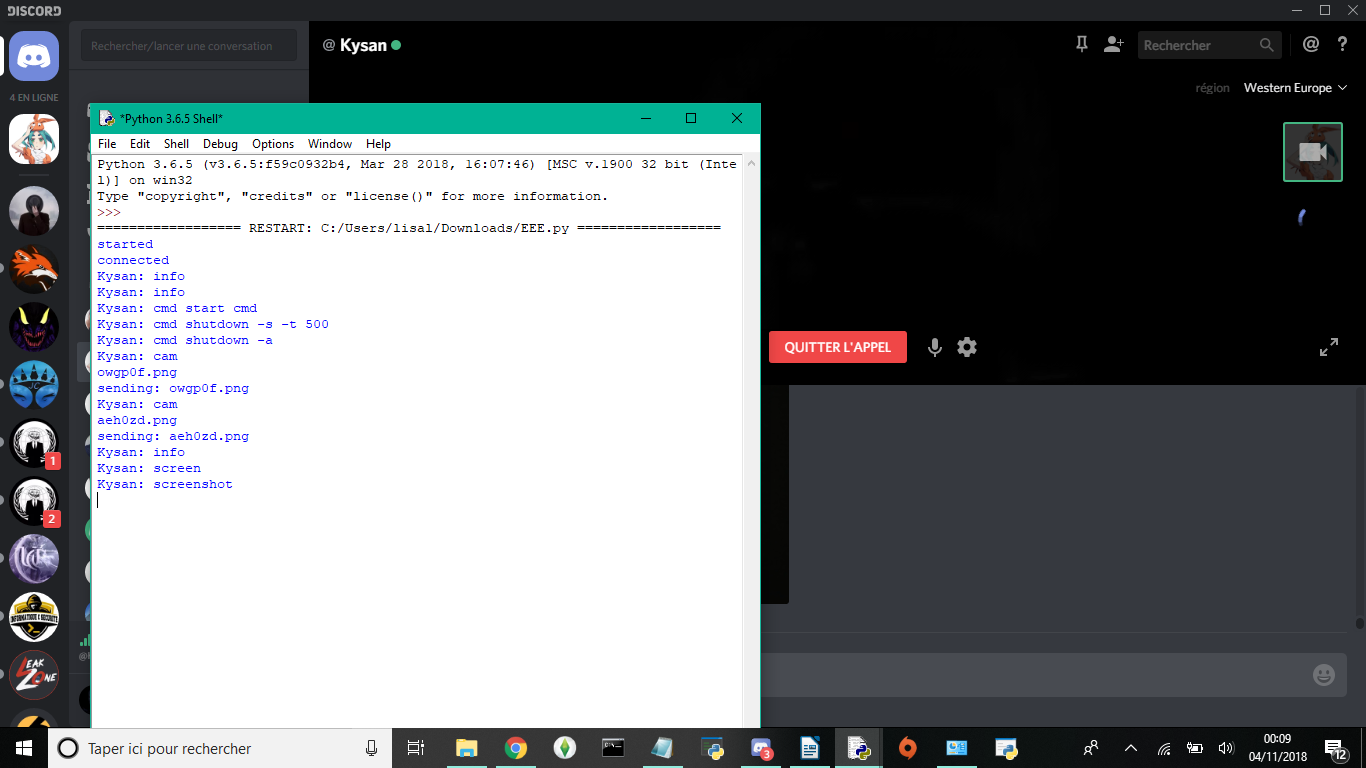The width and height of the screenshot is (1366, 768).
Task: Open taskbar People icon
Action: tap(1091, 747)
